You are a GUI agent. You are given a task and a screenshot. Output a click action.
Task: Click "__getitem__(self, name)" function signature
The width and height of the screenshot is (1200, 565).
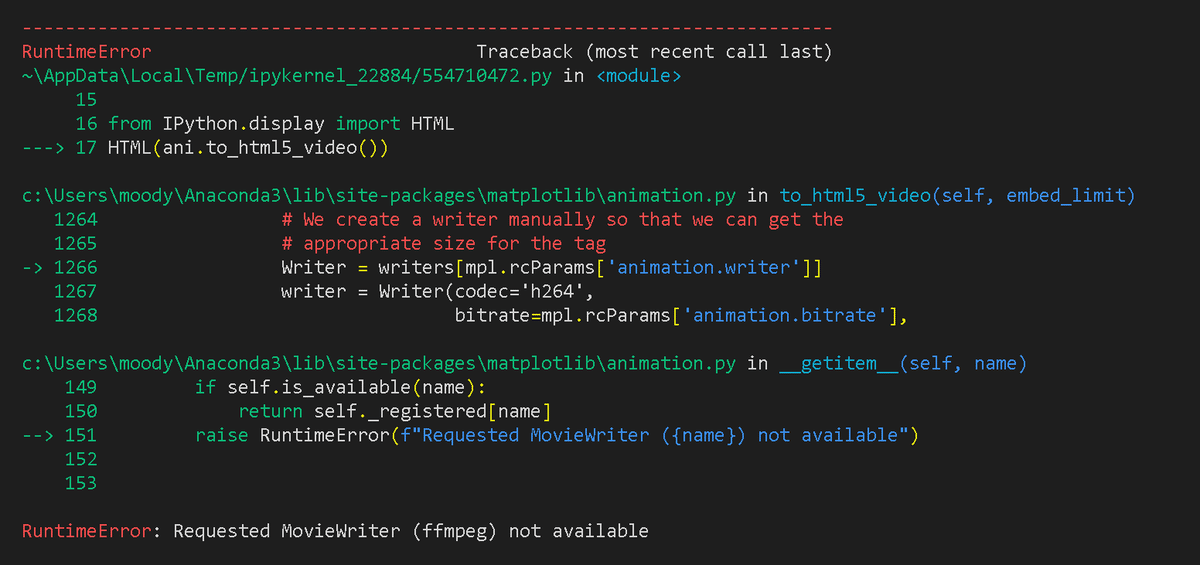pos(903,363)
